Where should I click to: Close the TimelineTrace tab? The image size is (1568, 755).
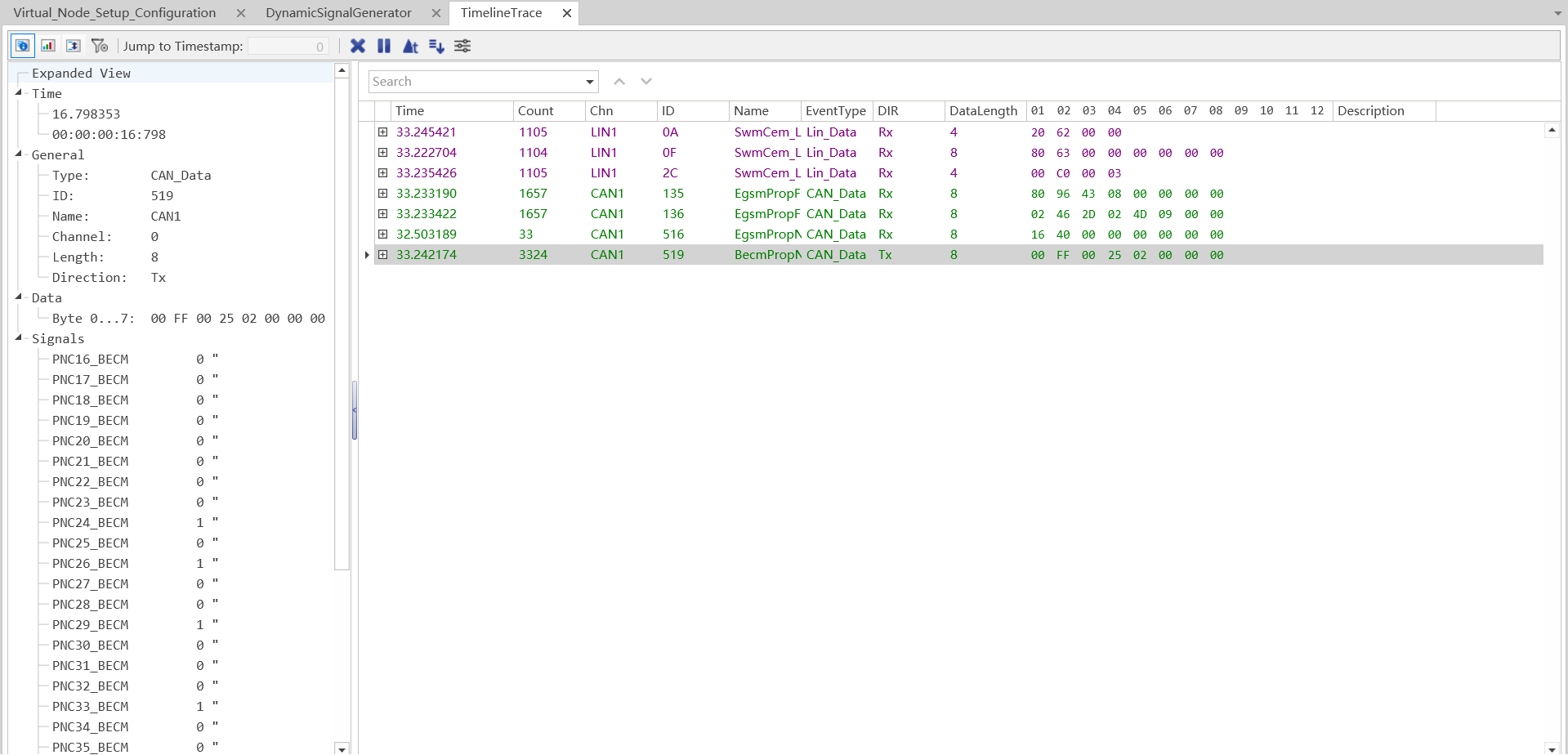(x=566, y=13)
